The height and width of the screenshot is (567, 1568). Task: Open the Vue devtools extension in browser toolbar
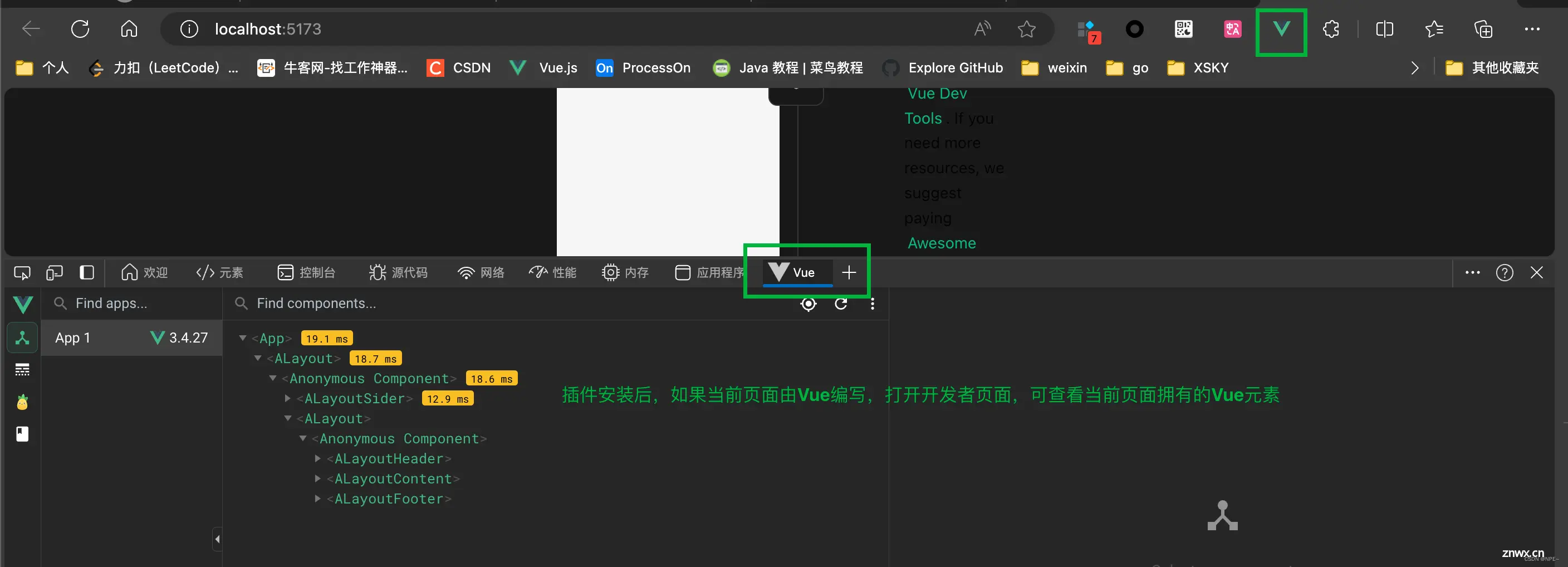(x=1281, y=28)
